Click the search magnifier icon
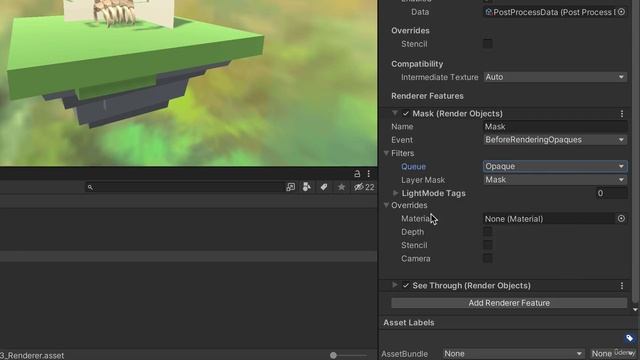 (90, 187)
